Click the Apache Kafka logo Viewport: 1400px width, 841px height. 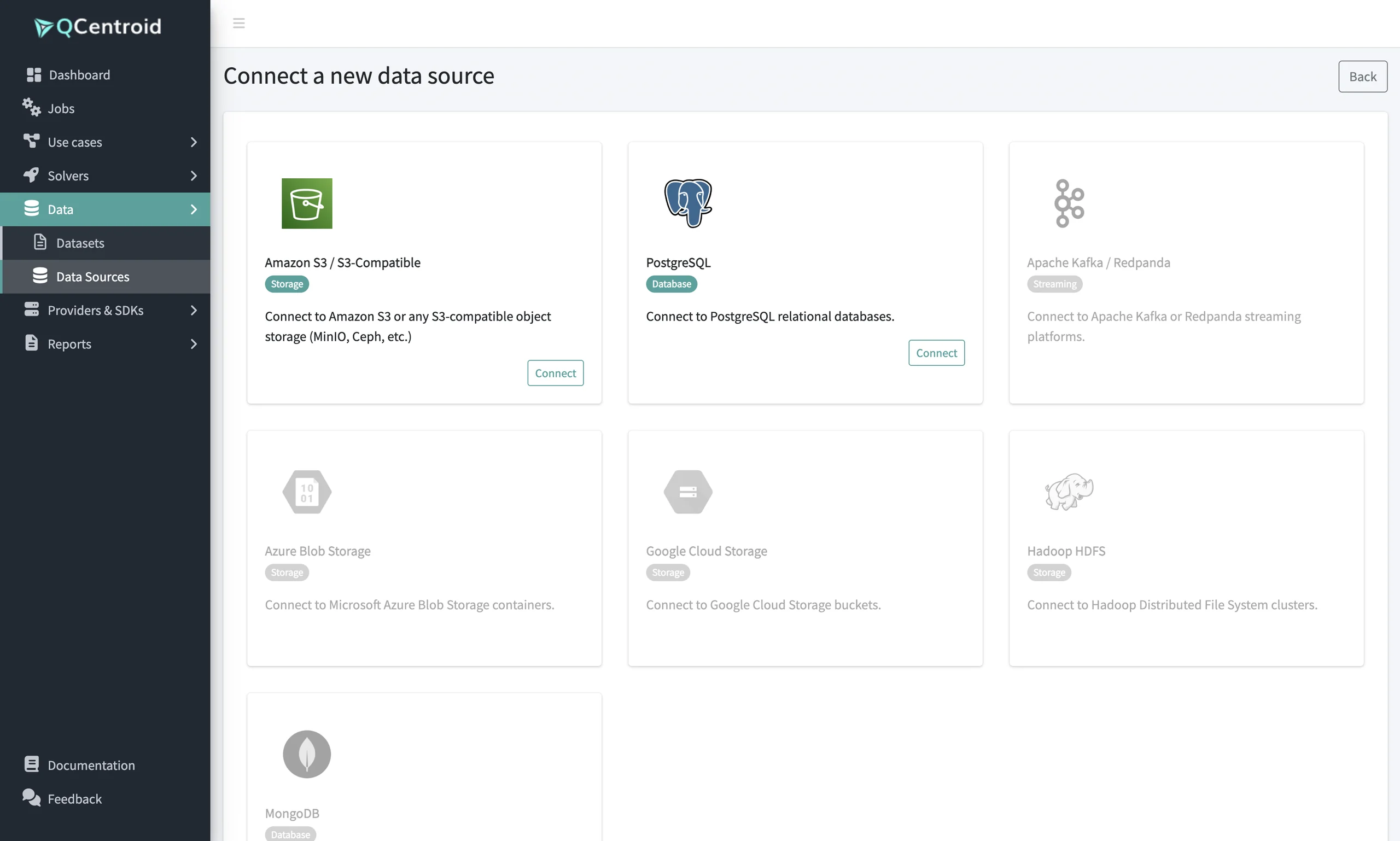tap(1070, 203)
